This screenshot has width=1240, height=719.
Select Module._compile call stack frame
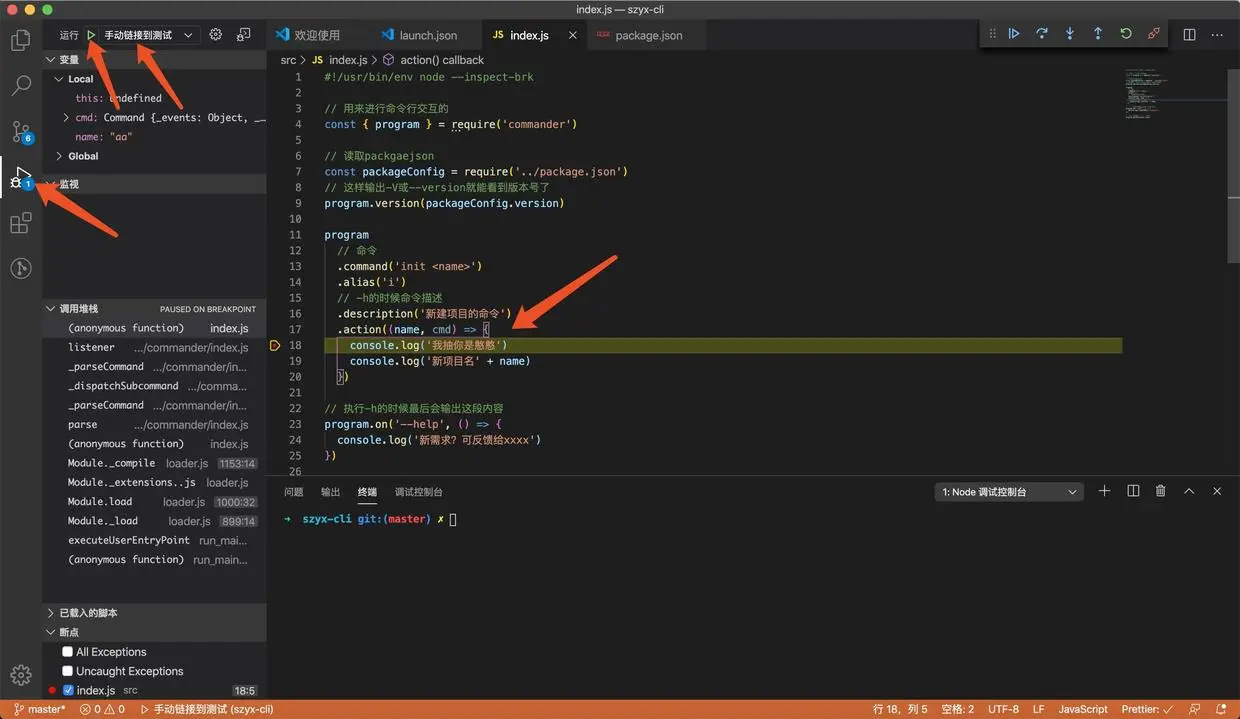click(155, 463)
